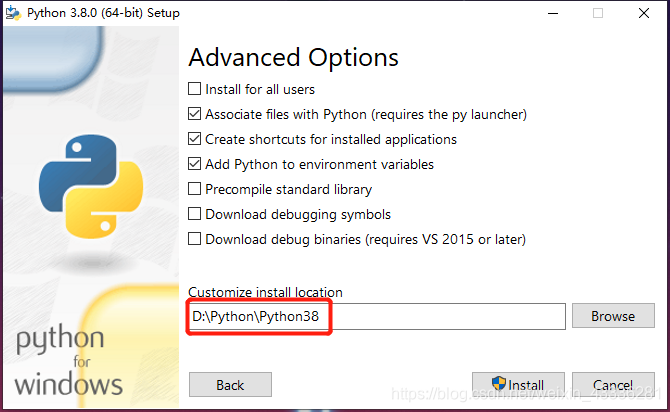Click the install location path field

pos(377,317)
